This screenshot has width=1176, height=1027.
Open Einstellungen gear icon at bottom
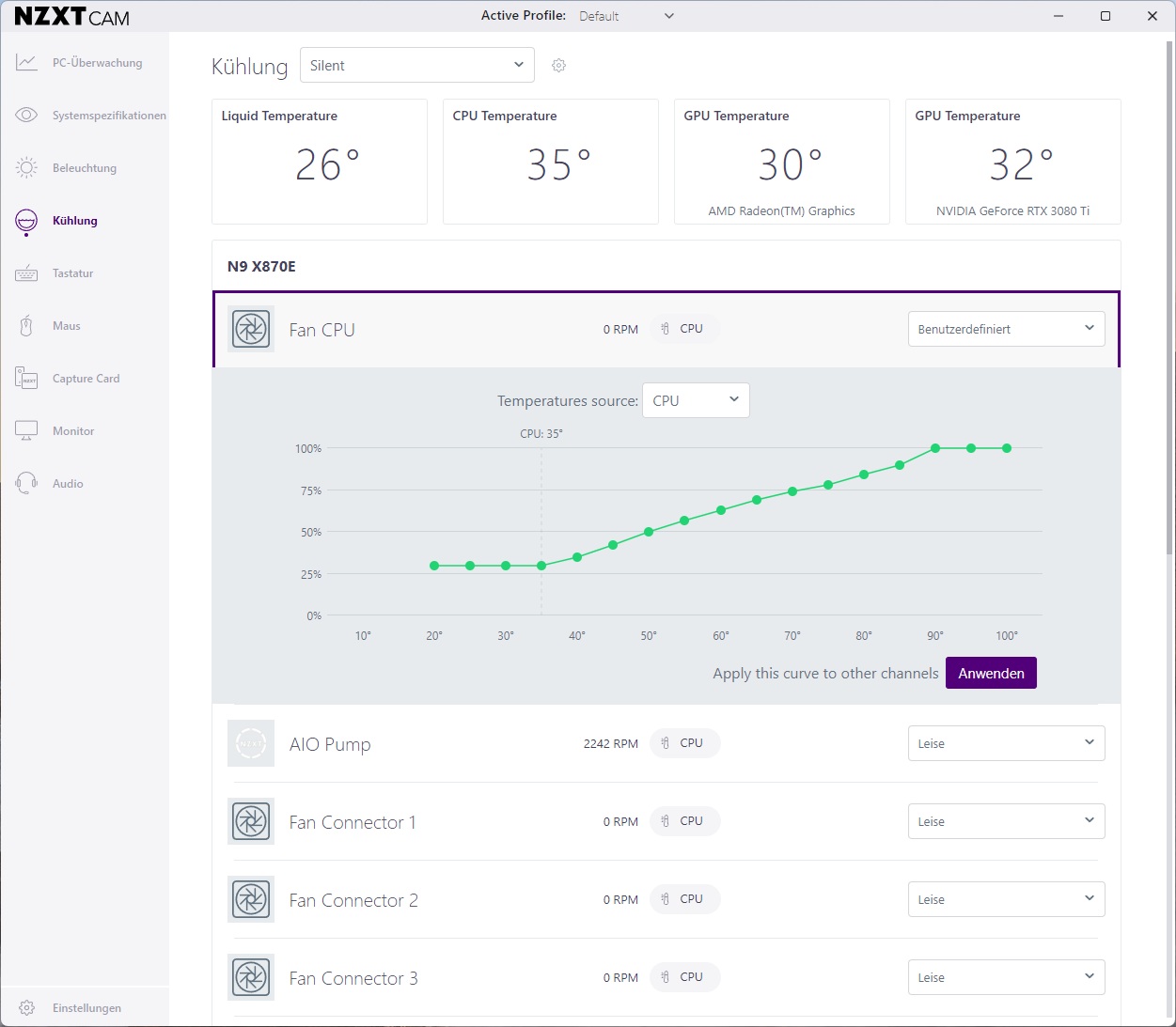point(26,1008)
